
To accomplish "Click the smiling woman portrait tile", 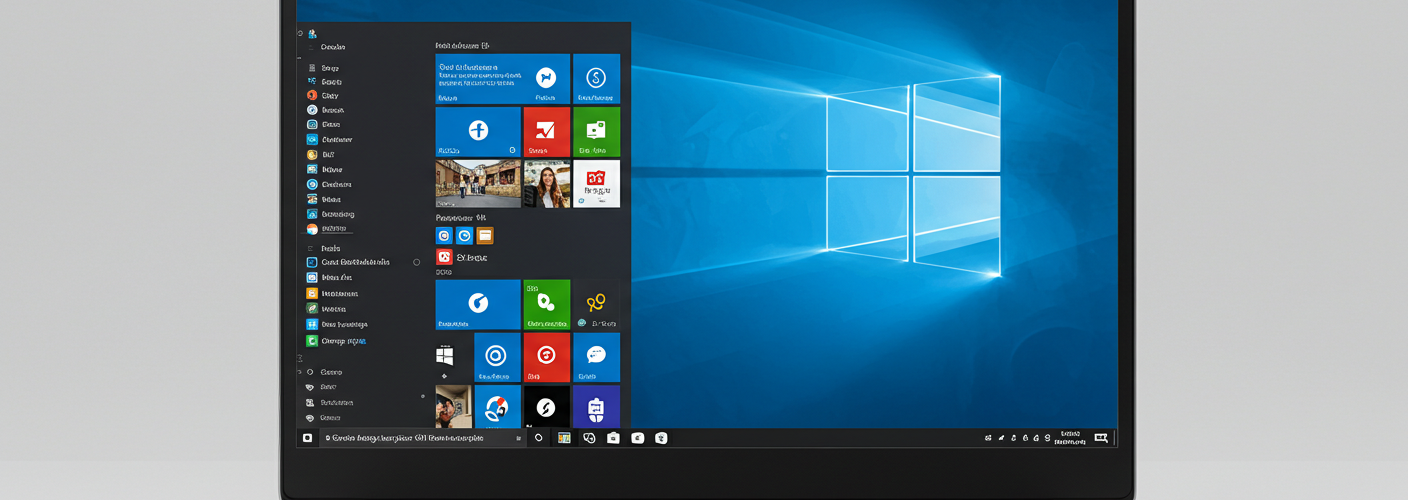I will pyautogui.click(x=546, y=184).
